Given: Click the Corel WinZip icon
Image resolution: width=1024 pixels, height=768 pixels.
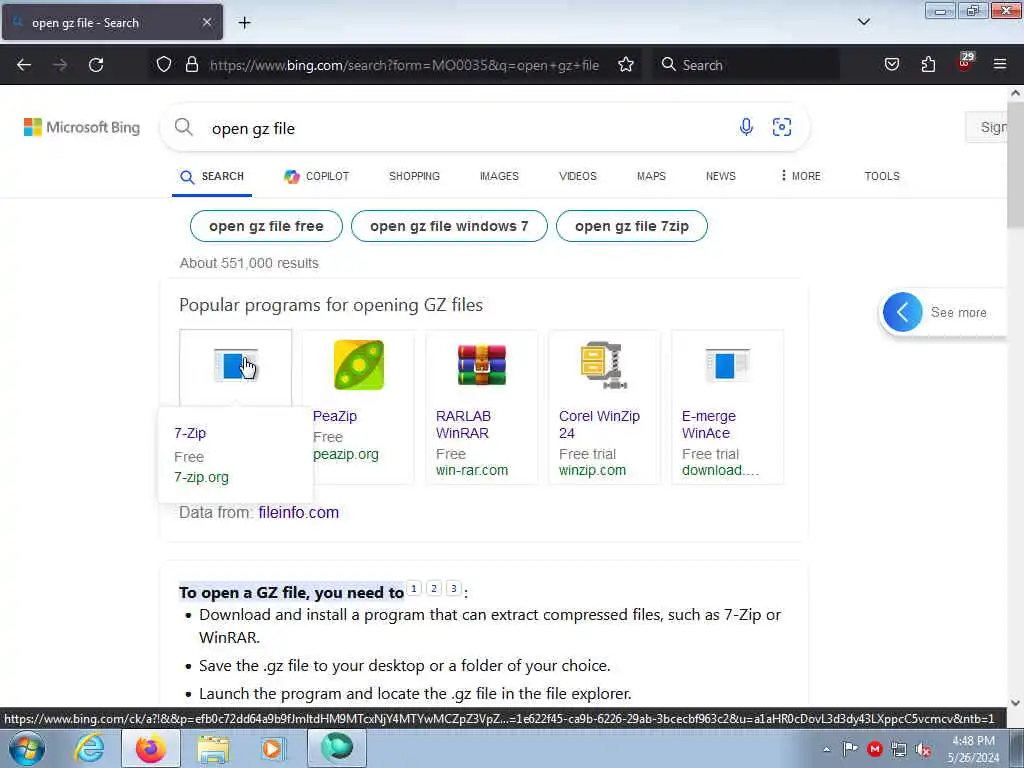Looking at the screenshot, I should tap(605, 365).
